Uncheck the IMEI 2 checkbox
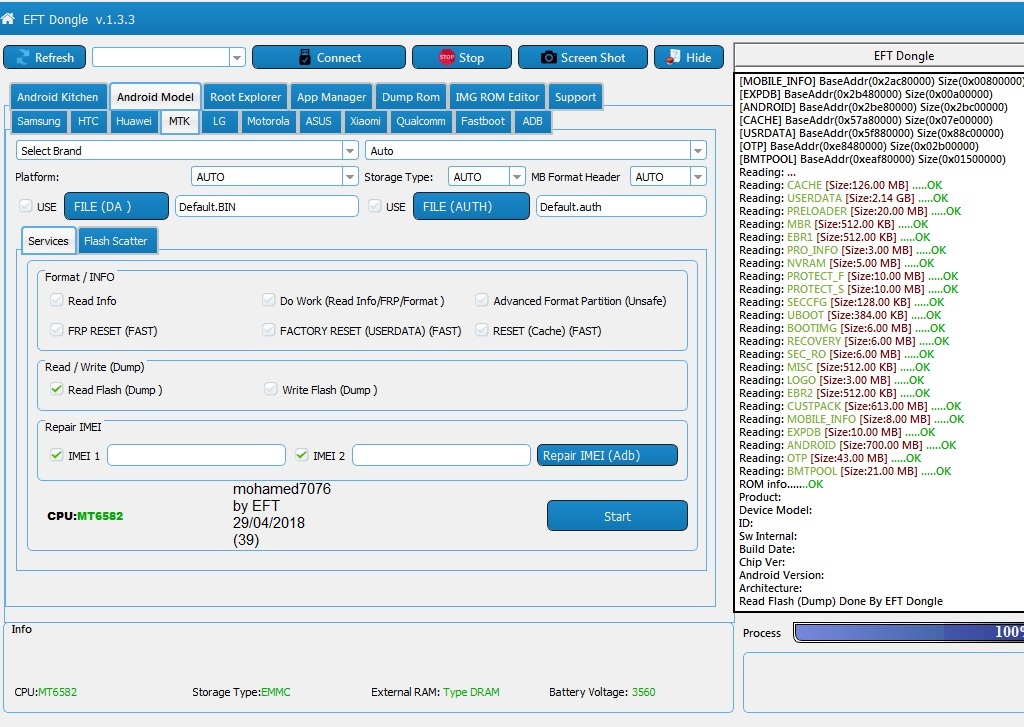The height and width of the screenshot is (727, 1024). (x=301, y=455)
